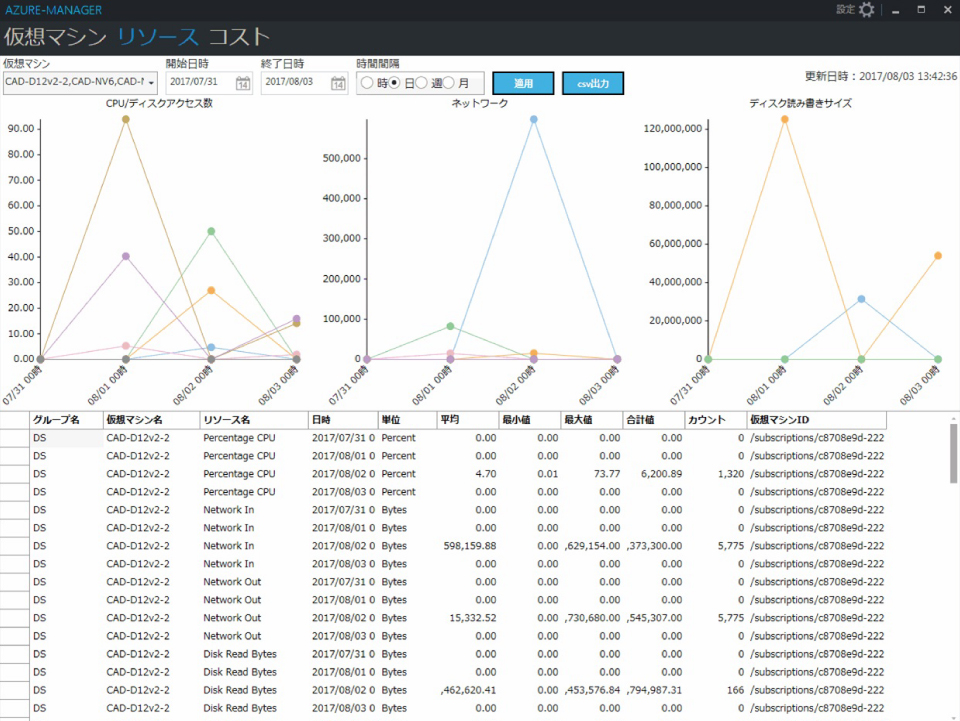Click the table's vertical scrollbar thumb

pos(954,453)
